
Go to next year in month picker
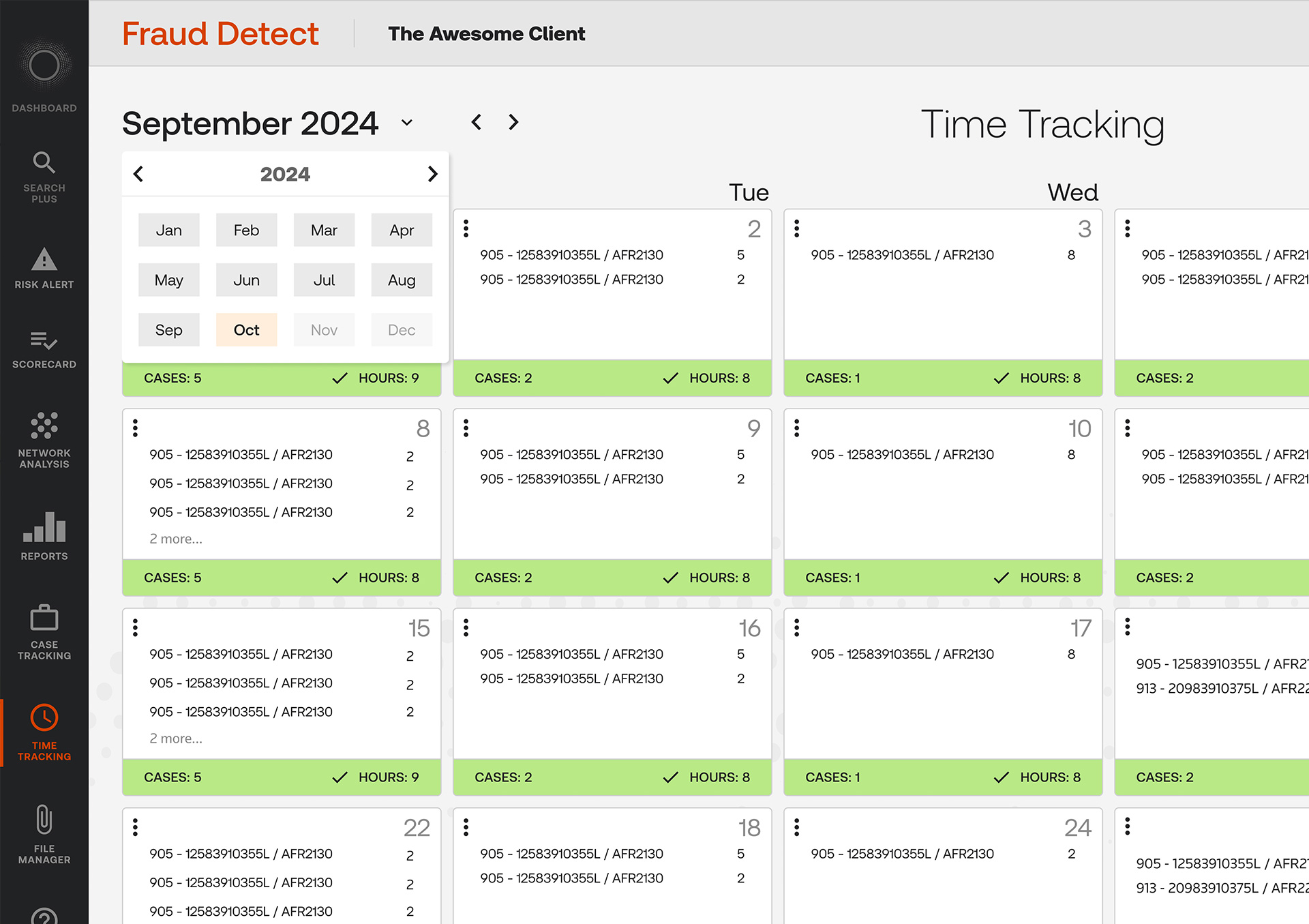coord(432,174)
